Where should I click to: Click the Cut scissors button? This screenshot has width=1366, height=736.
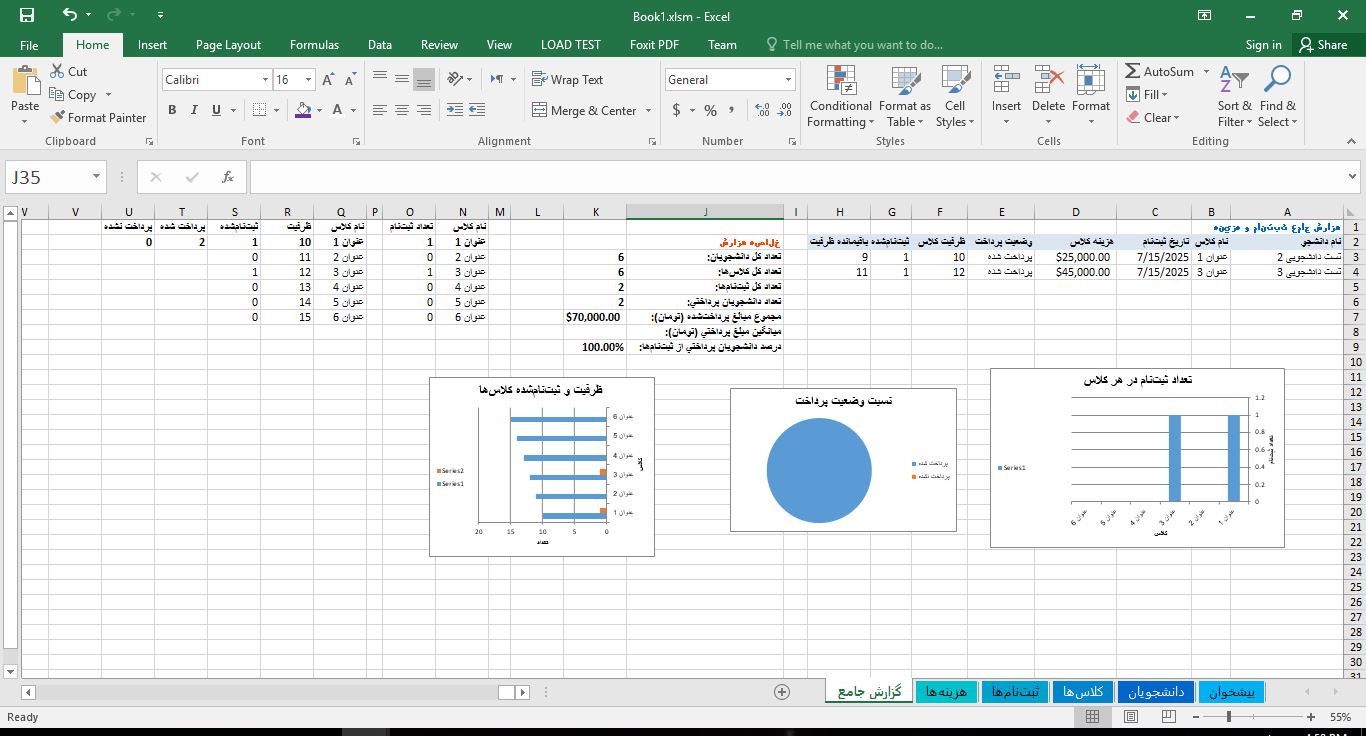(x=67, y=72)
